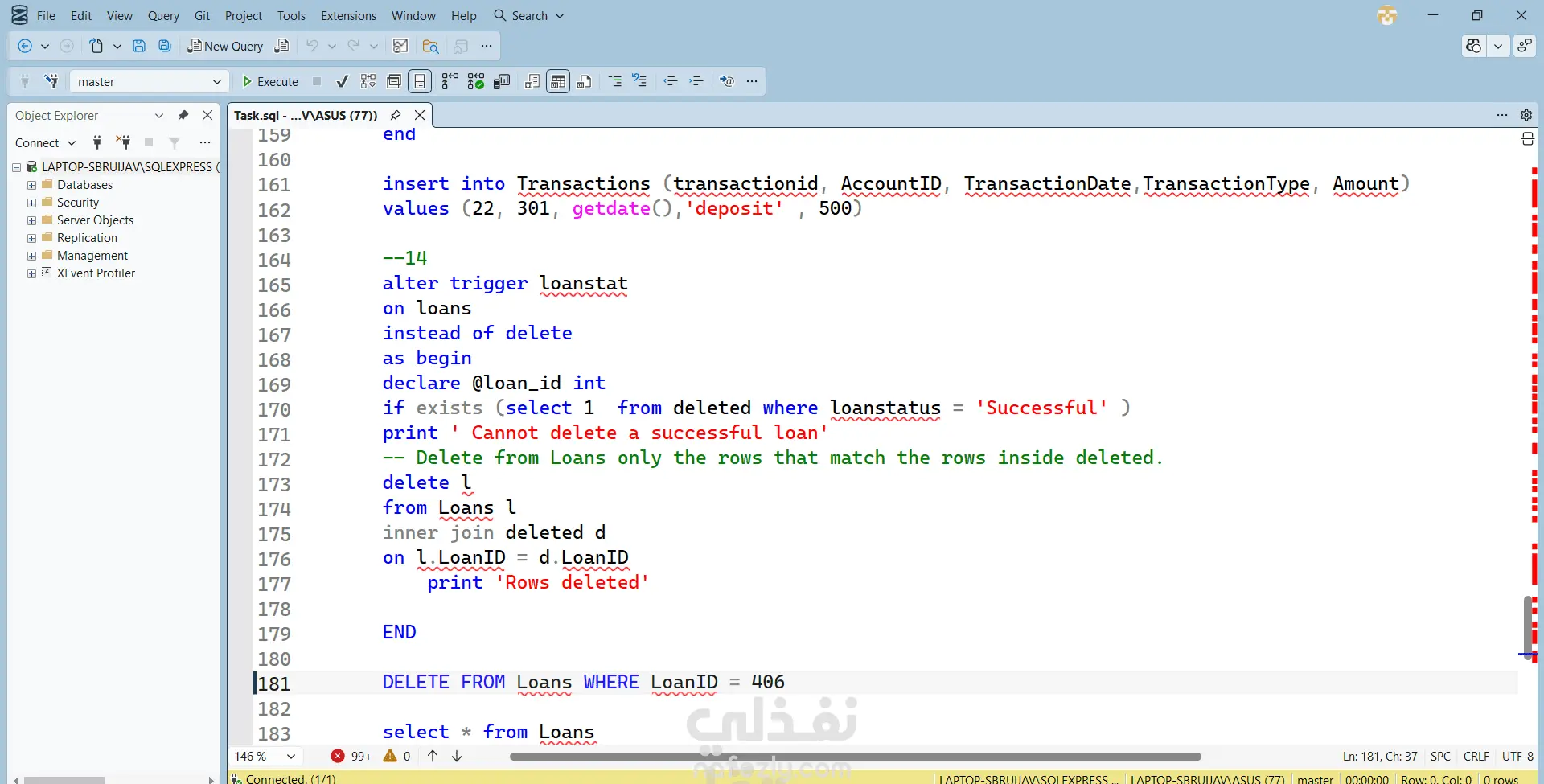Image resolution: width=1544 pixels, height=784 pixels.
Task: Click the red error count indicator 99+
Action: point(351,756)
